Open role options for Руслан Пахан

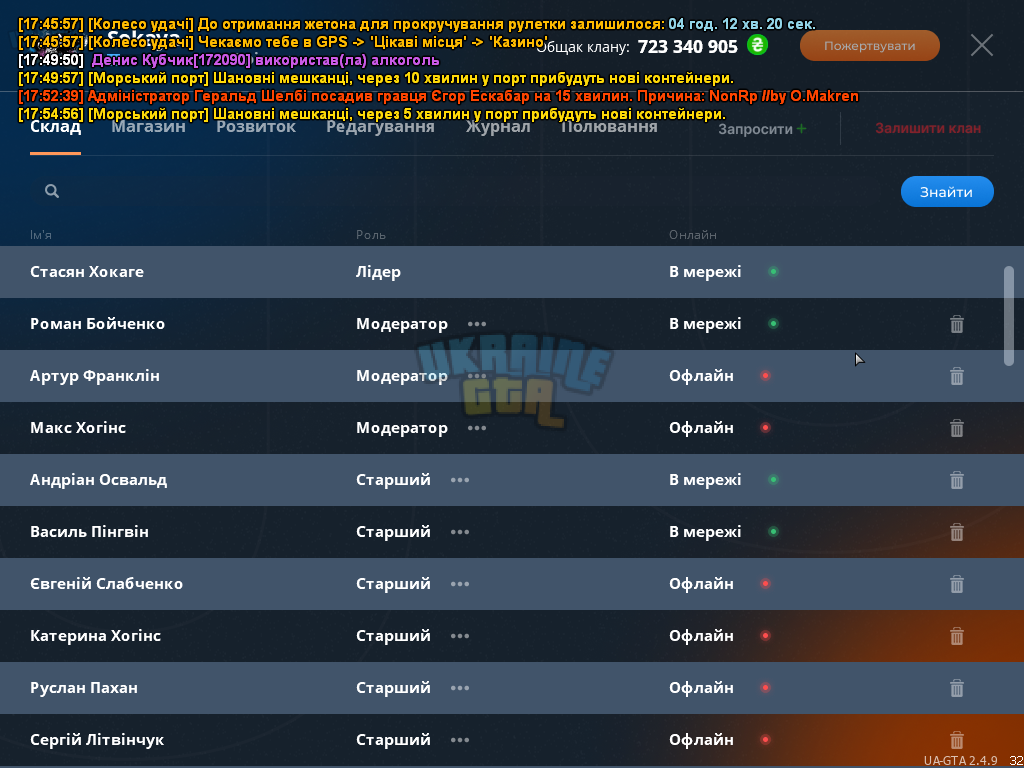460,688
